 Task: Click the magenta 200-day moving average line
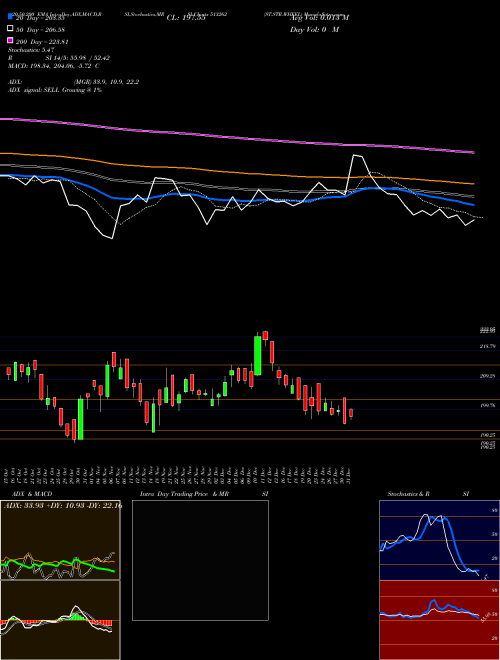(x=236, y=137)
